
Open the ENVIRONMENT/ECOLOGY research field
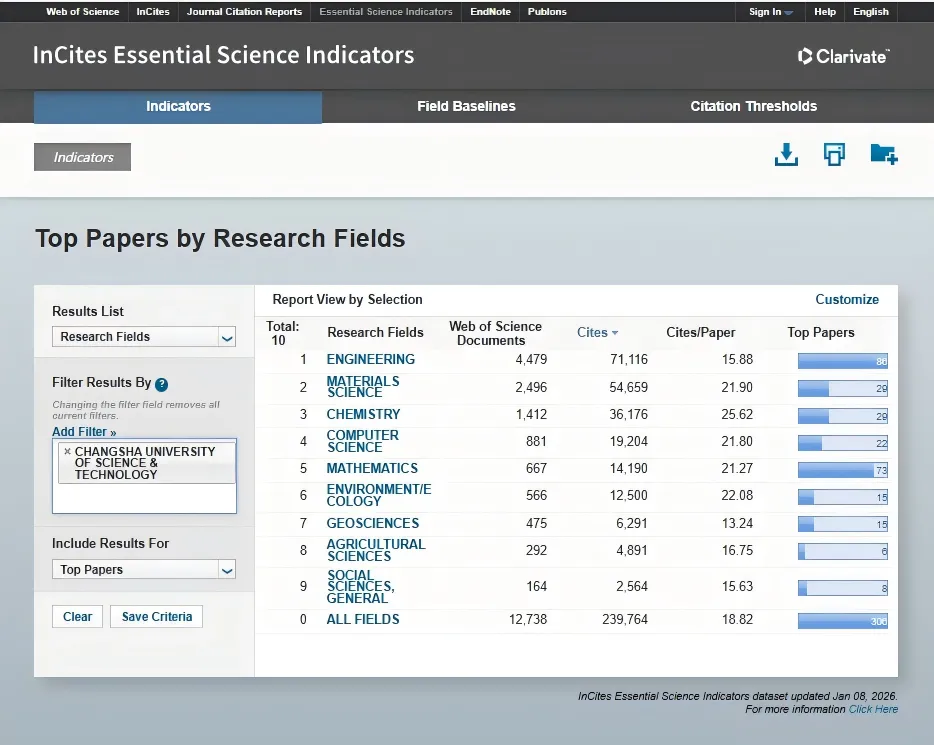[379, 495]
